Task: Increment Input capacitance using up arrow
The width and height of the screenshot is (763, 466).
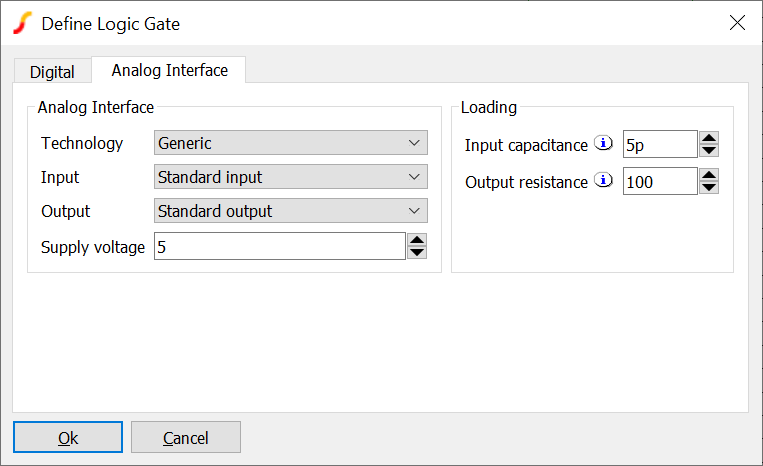Action: (x=709, y=139)
